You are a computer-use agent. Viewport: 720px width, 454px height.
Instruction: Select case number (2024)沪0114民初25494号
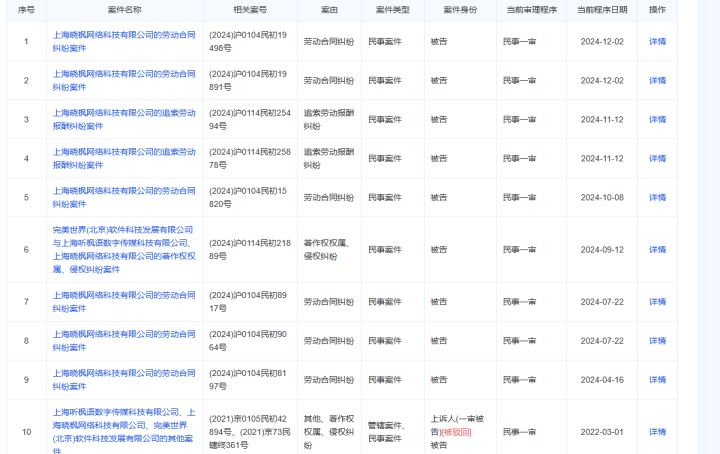(250, 119)
